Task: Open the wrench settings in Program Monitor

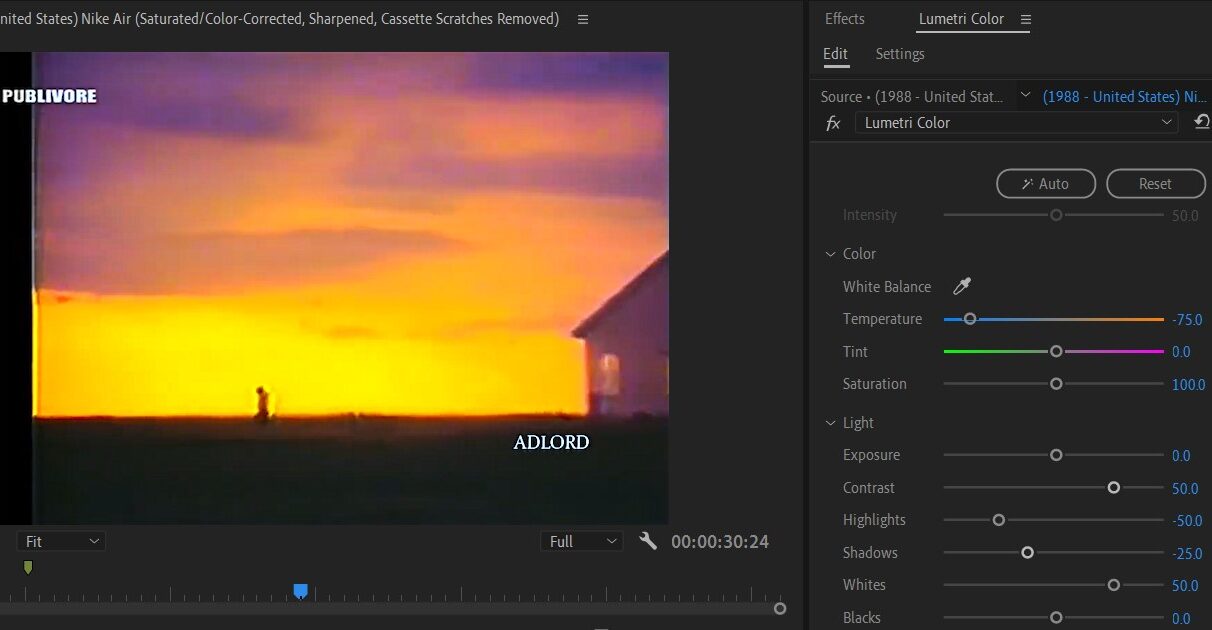Action: point(648,541)
